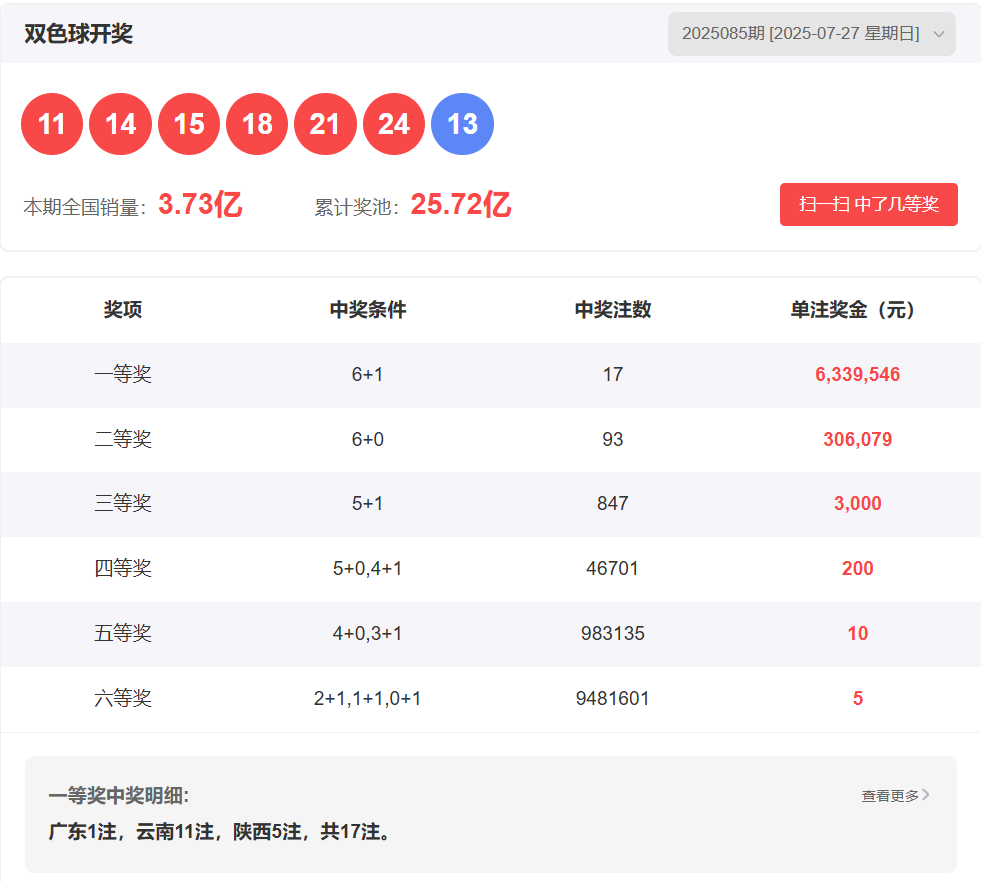981x882 pixels.
Task: Click the 双色球开奖 title
Action: coord(79,34)
